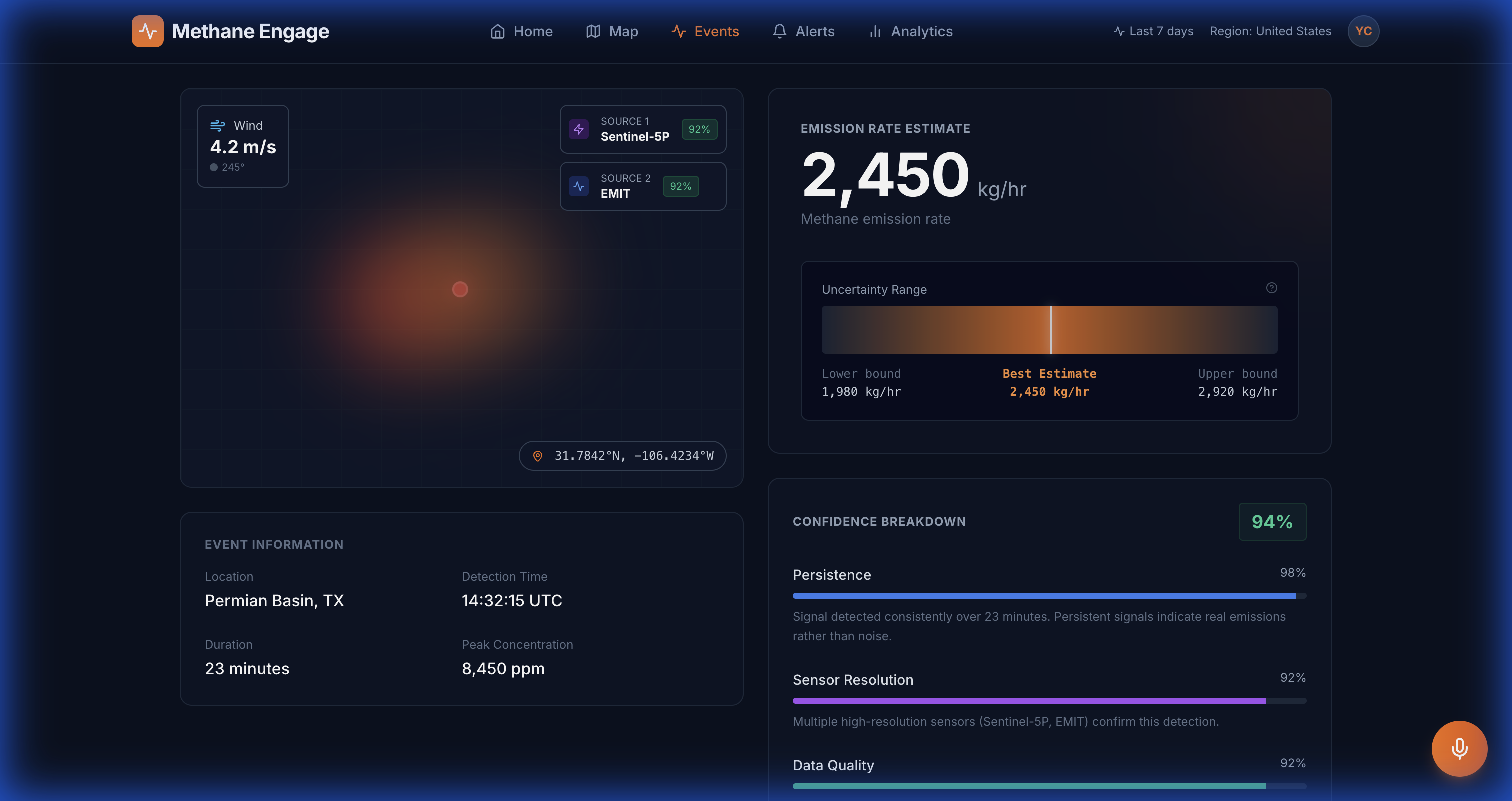The width and height of the screenshot is (1512, 801).
Task: Click the Uncertainty Range help icon
Action: [1271, 287]
